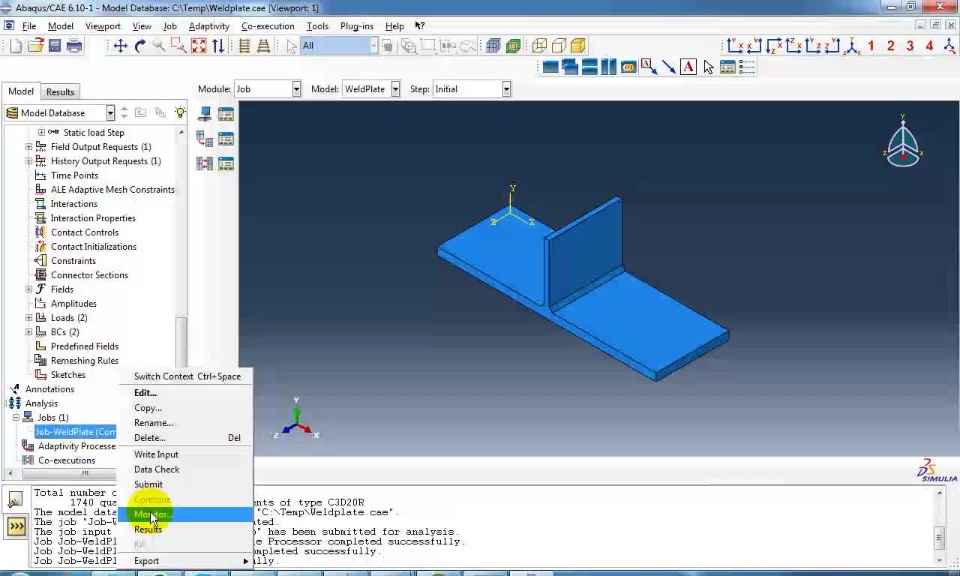Open the Co-execution Manager icon
This screenshot has width=960, height=576.
pyautogui.click(x=226, y=163)
